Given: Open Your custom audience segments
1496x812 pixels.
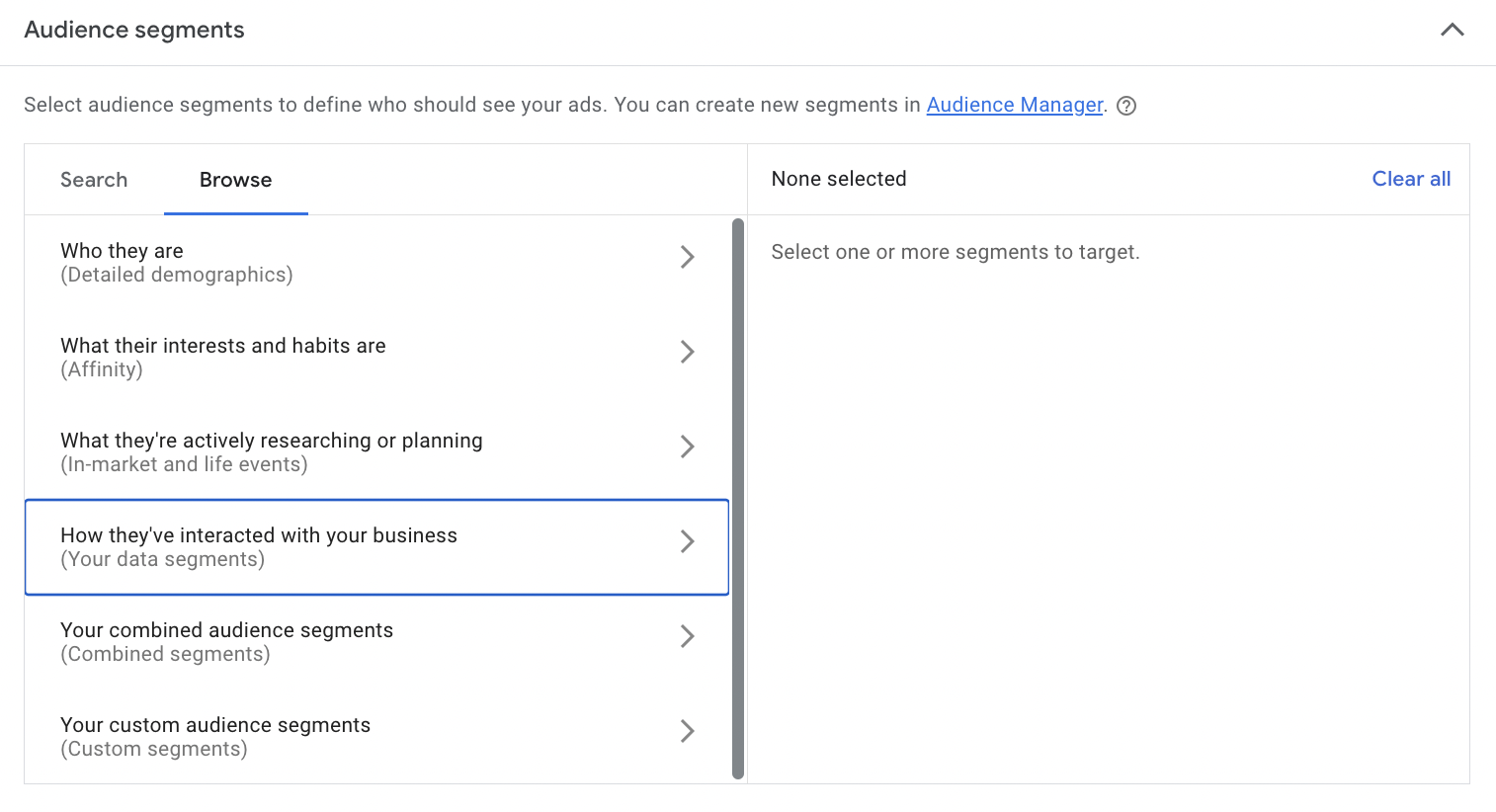Looking at the screenshot, I should coord(376,737).
